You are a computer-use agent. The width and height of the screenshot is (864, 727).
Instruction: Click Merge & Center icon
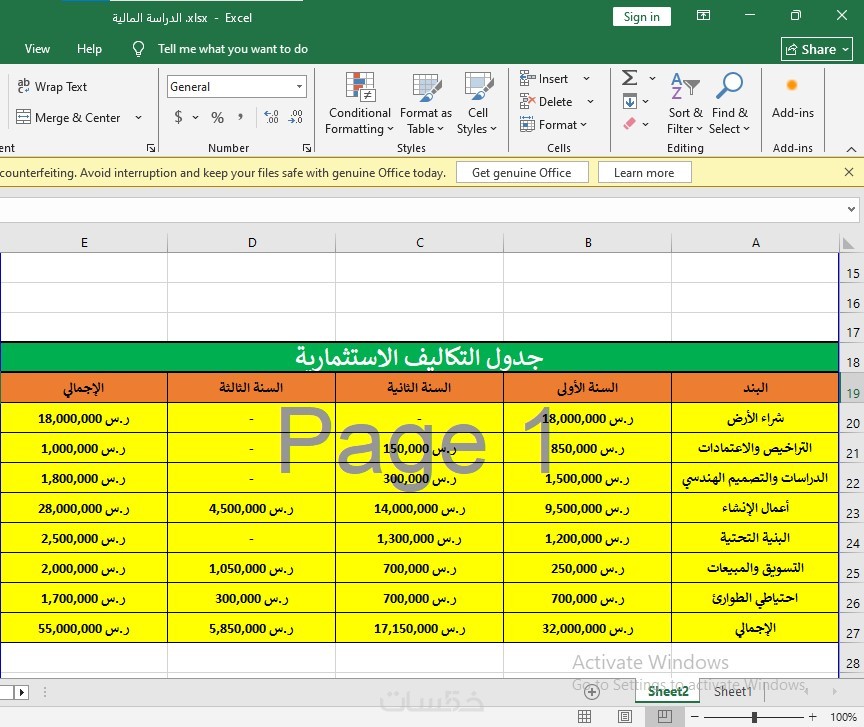coord(23,117)
